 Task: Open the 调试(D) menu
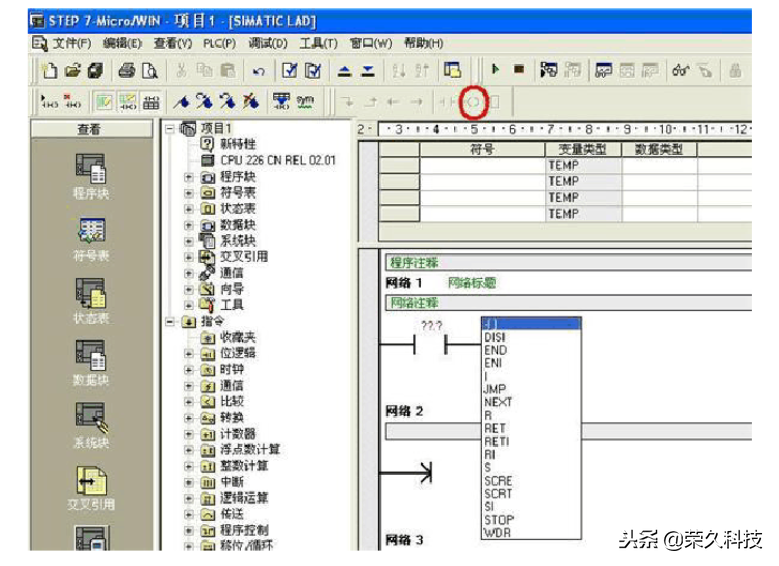267,43
